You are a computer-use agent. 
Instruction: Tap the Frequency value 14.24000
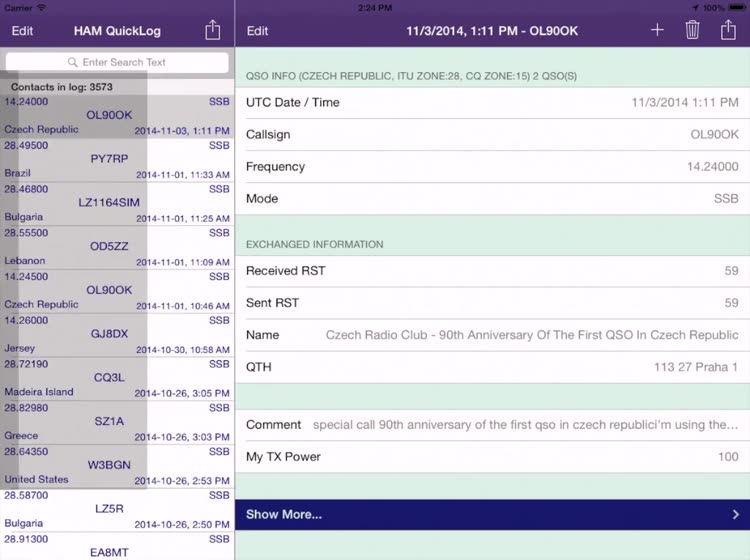coord(713,166)
